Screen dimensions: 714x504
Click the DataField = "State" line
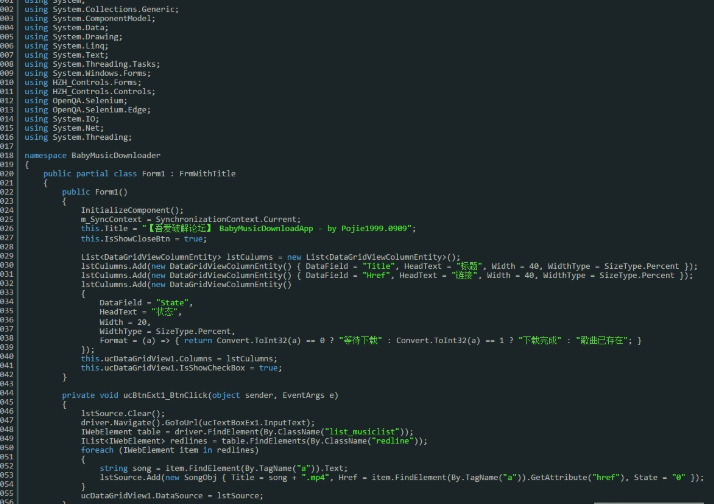146,302
